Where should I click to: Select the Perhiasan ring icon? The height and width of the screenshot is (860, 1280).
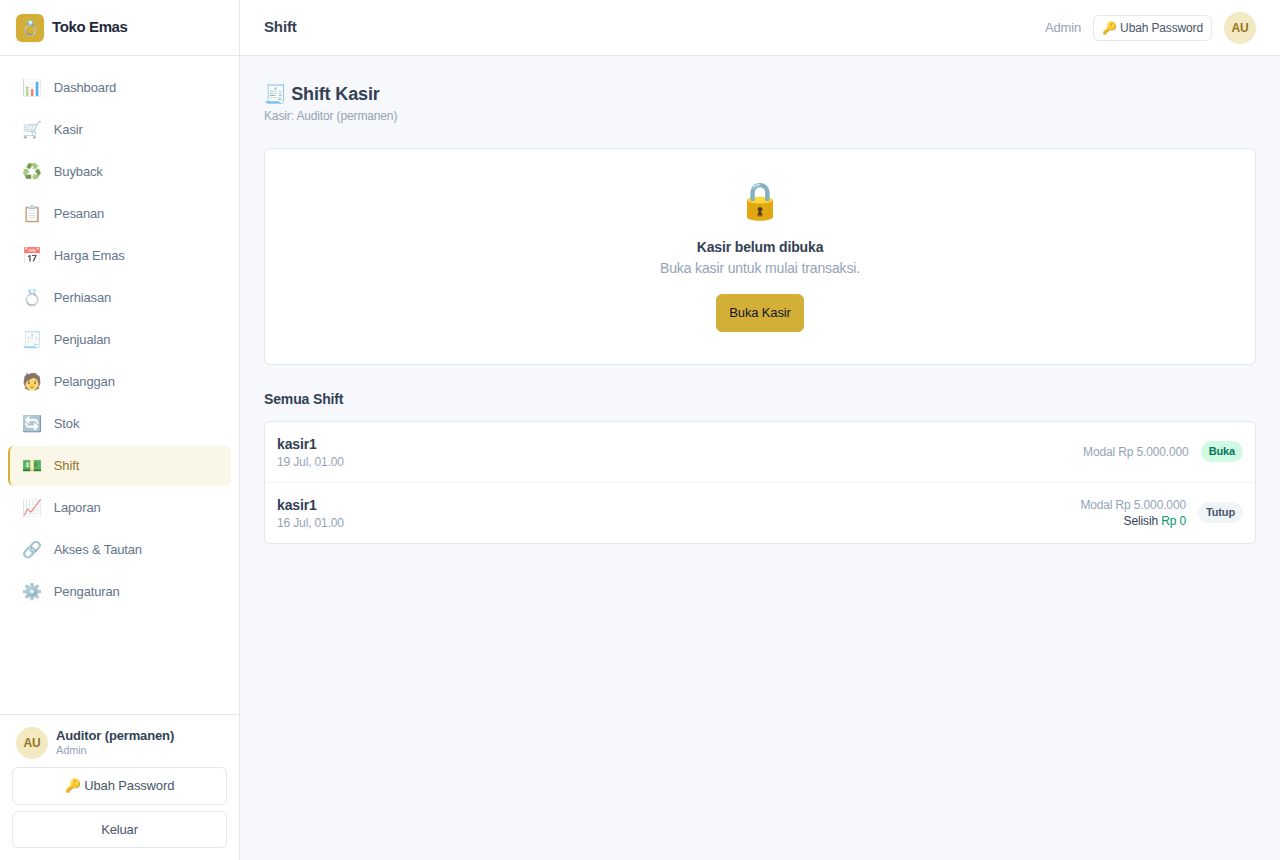point(32,298)
